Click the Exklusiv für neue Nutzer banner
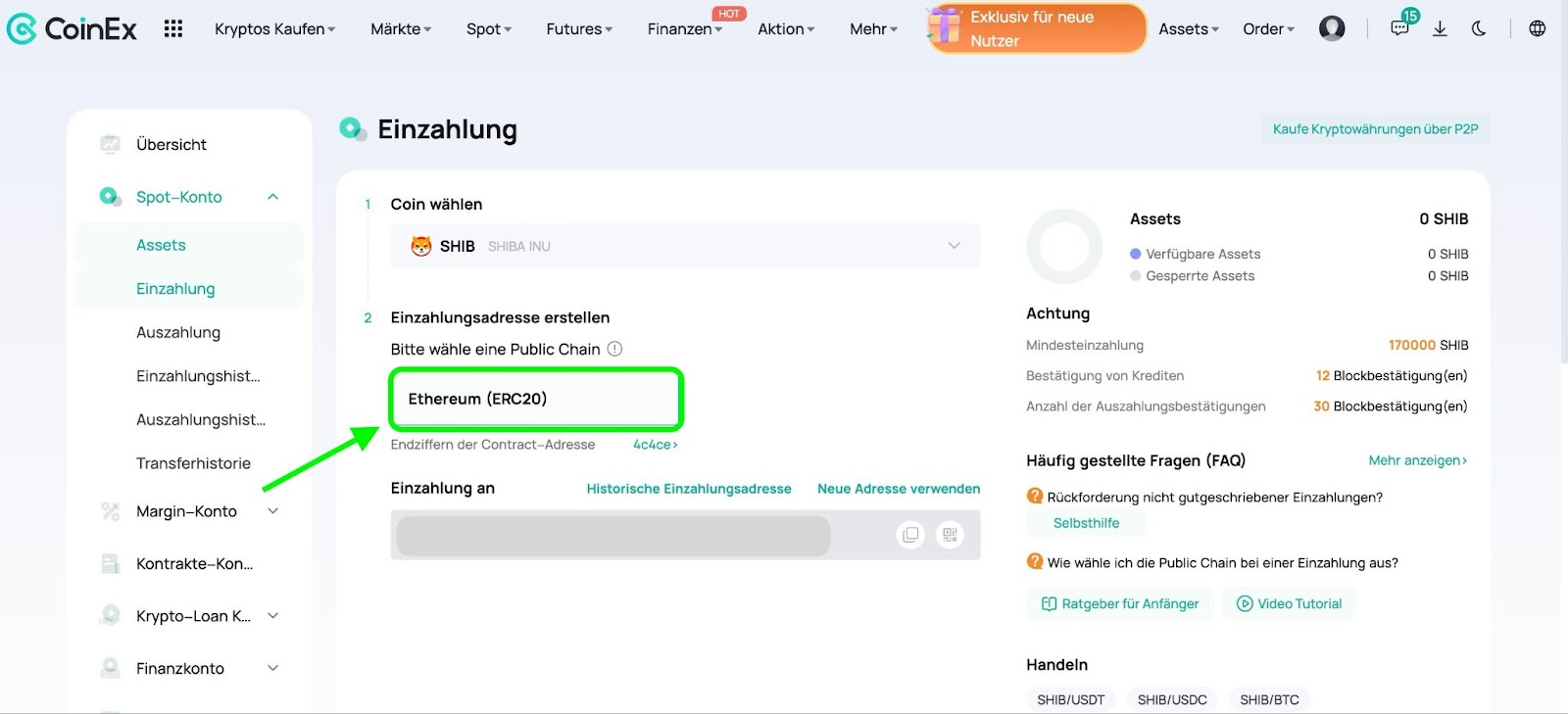 tap(1037, 28)
